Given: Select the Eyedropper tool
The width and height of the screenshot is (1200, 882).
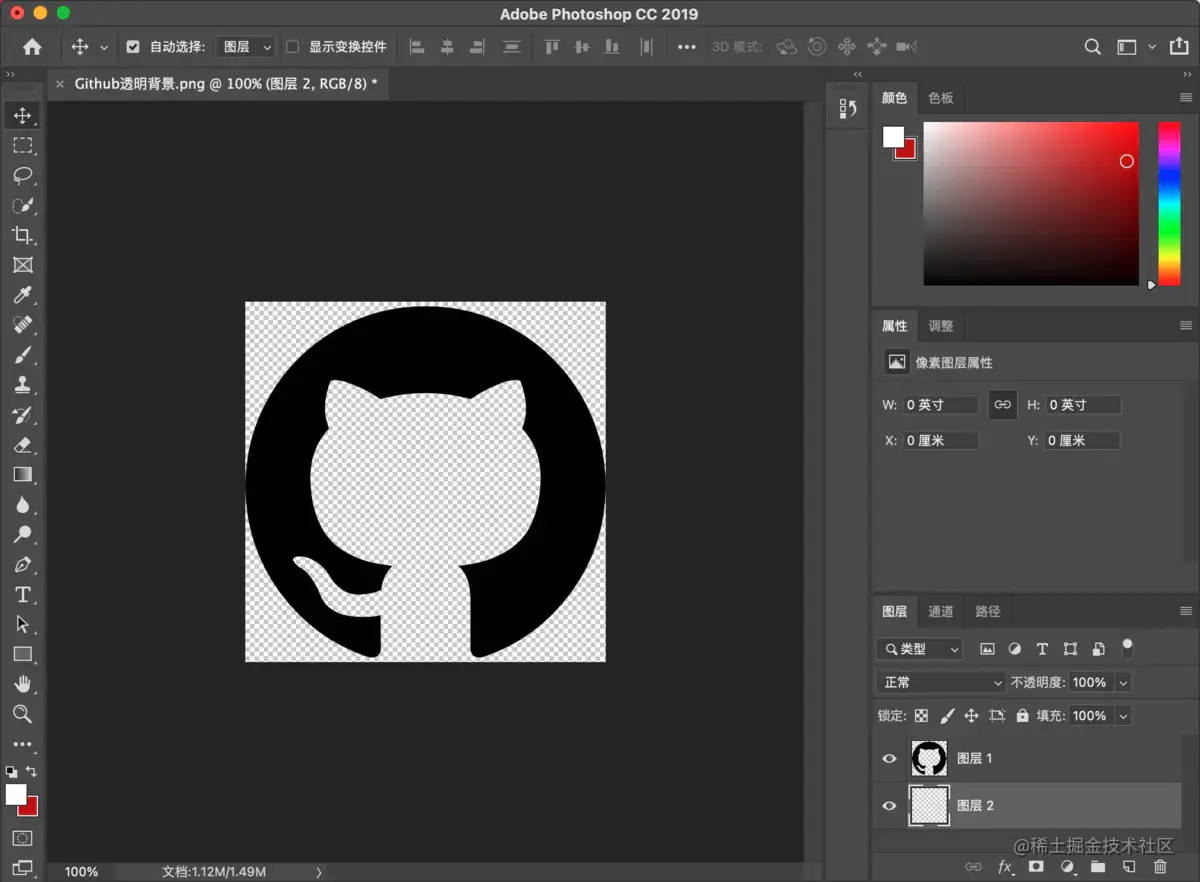Looking at the screenshot, I should (22, 295).
